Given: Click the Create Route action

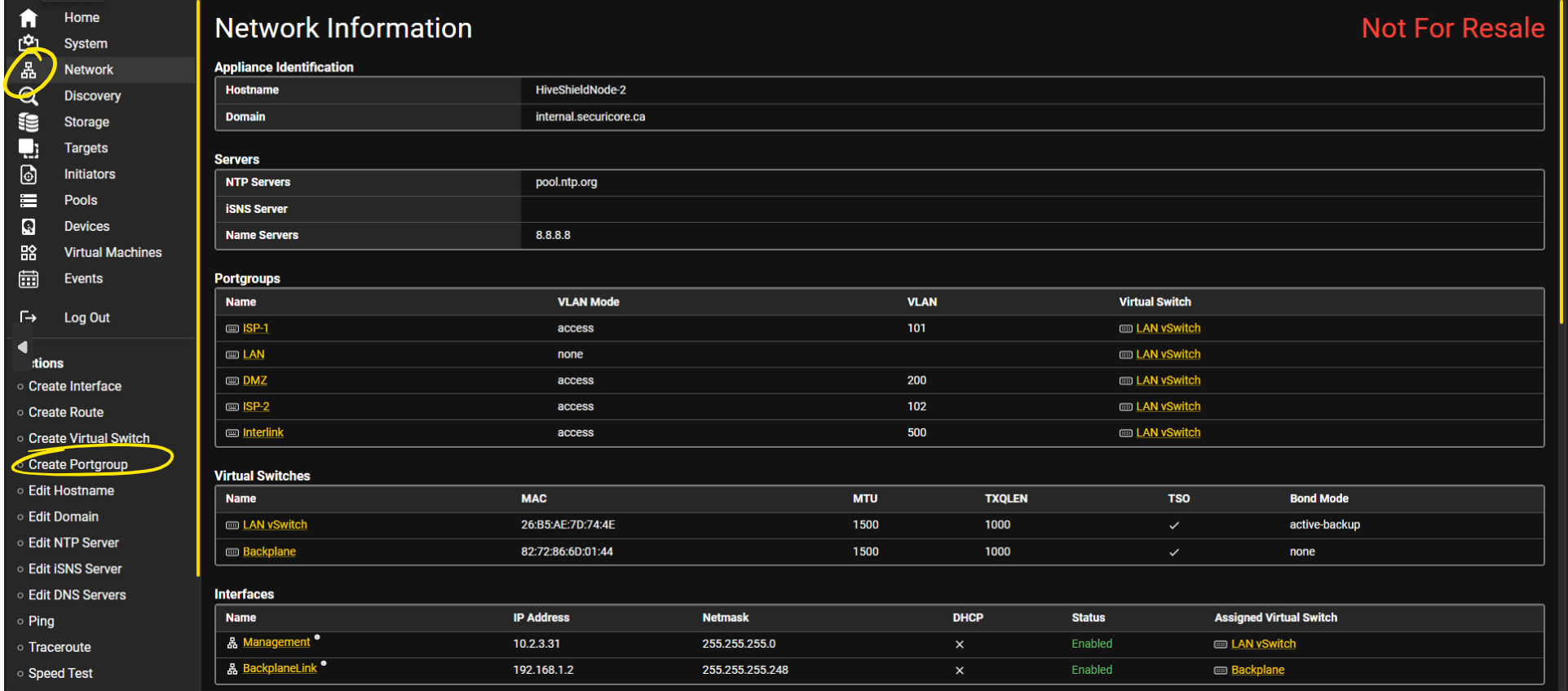Looking at the screenshot, I should 66,412.
